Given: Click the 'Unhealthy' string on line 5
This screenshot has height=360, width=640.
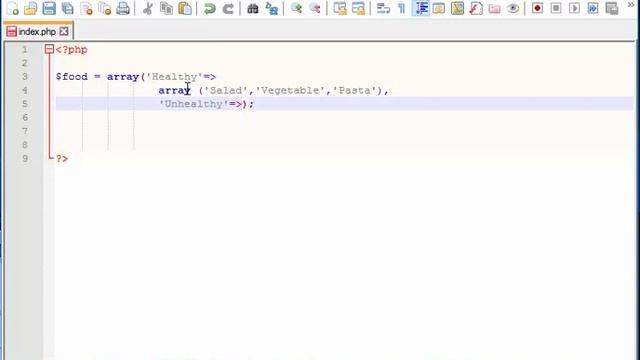Looking at the screenshot, I should click(194, 104).
